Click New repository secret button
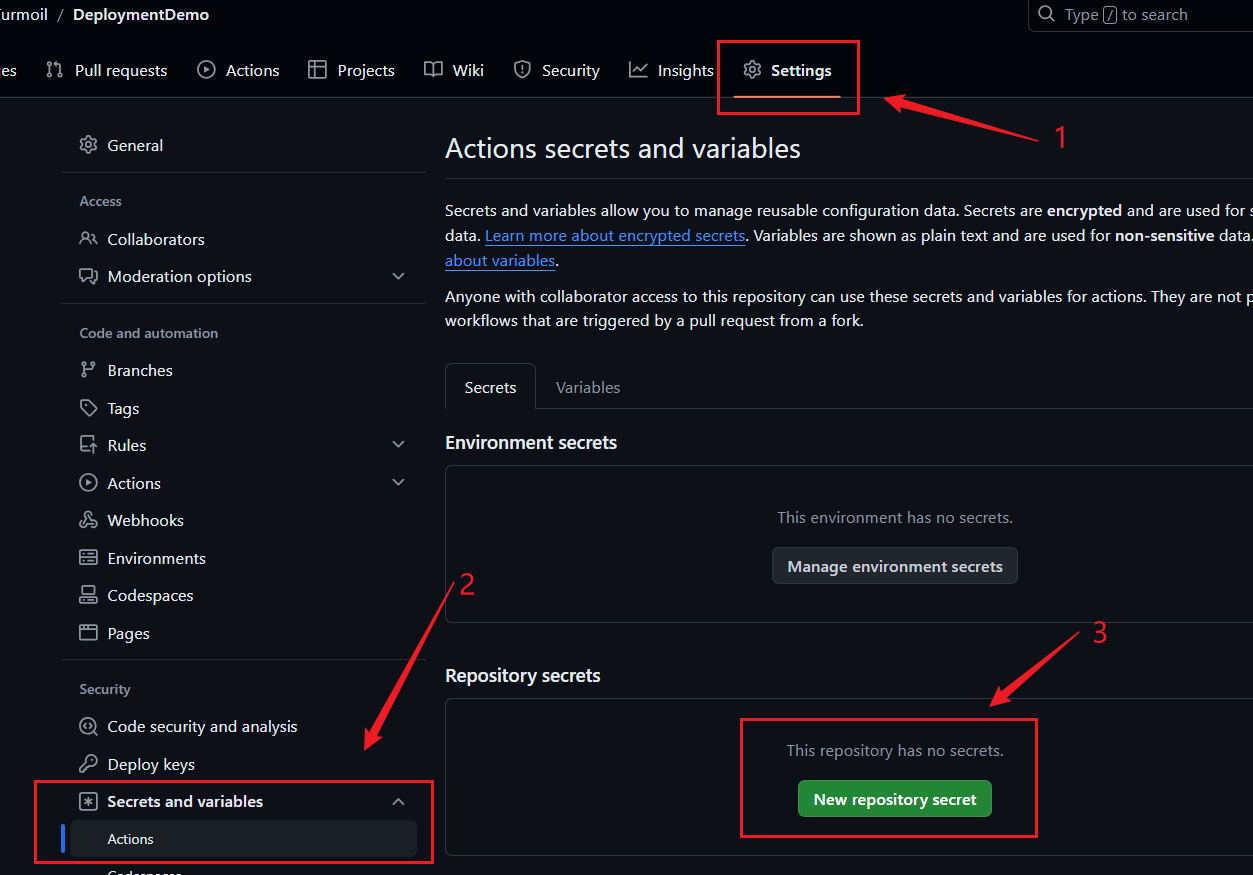Image resolution: width=1253 pixels, height=875 pixels. pyautogui.click(x=894, y=799)
